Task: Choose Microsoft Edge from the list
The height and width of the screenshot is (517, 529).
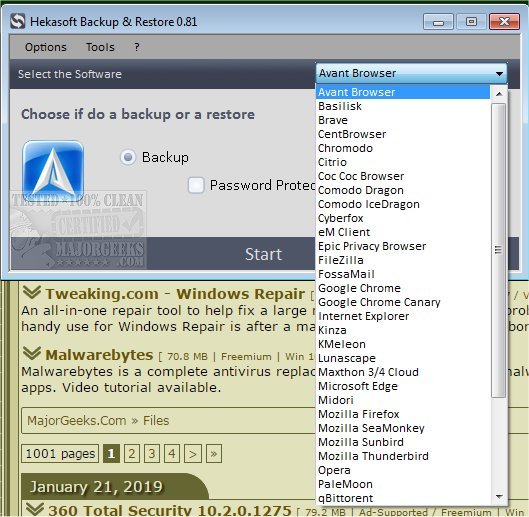Action: point(403,386)
